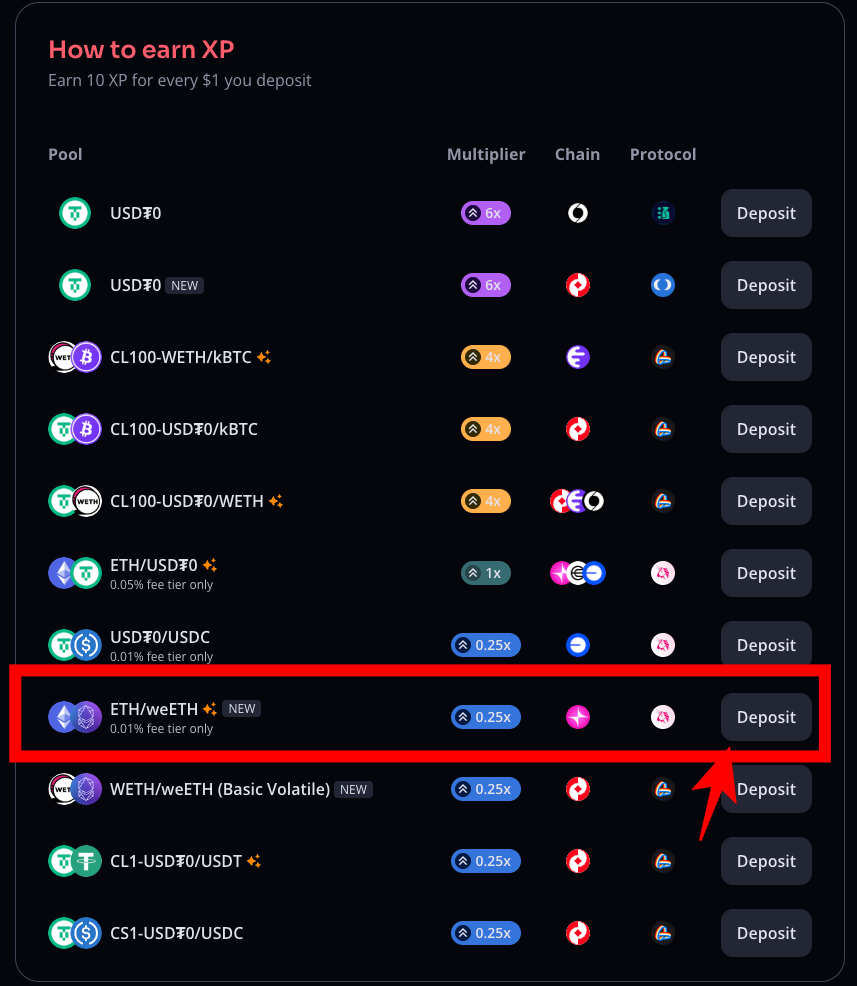
Task: Click the Multiplier column header
Action: pyautogui.click(x=486, y=155)
